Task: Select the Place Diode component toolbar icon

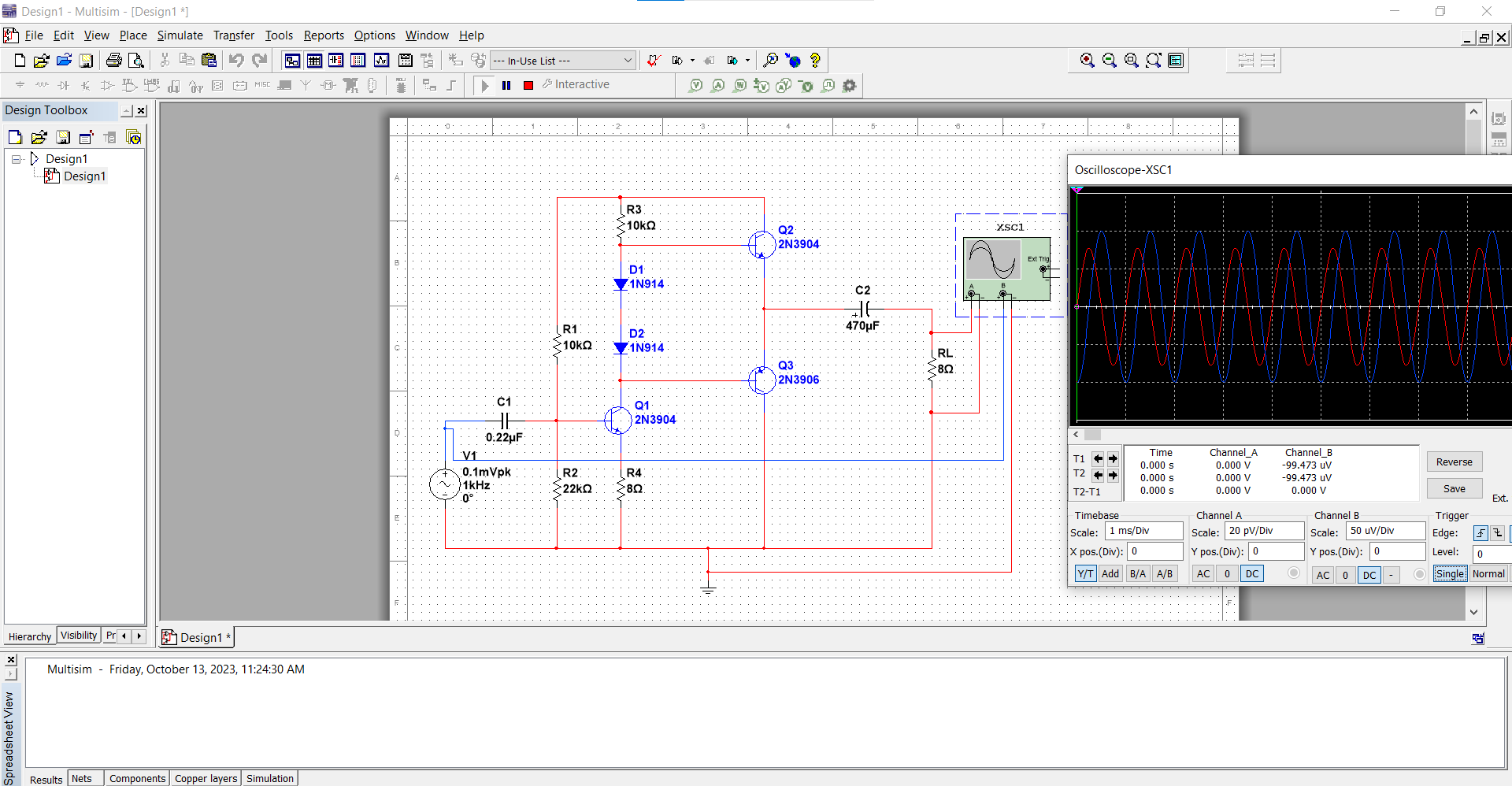Action: [64, 86]
